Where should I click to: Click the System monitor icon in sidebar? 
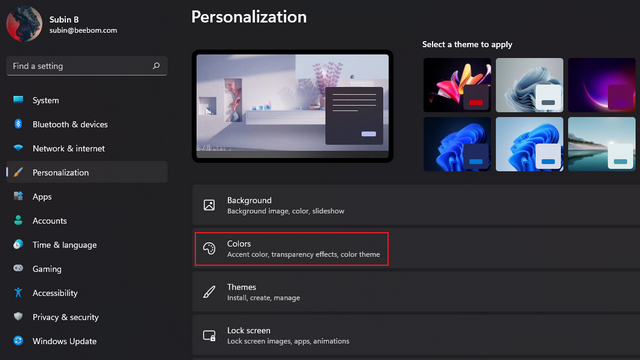point(18,100)
